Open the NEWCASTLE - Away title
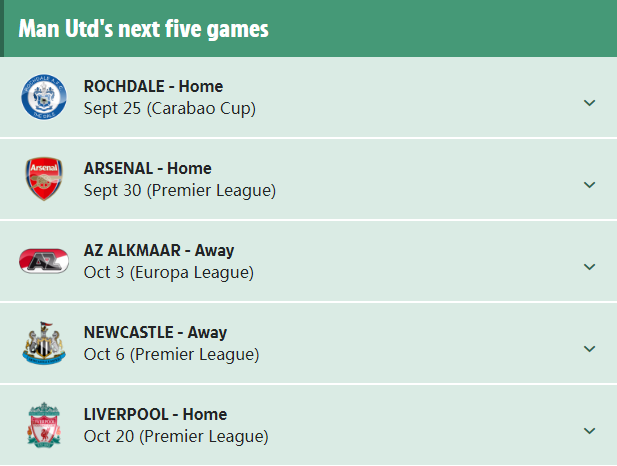This screenshot has width=617, height=466. [155, 332]
